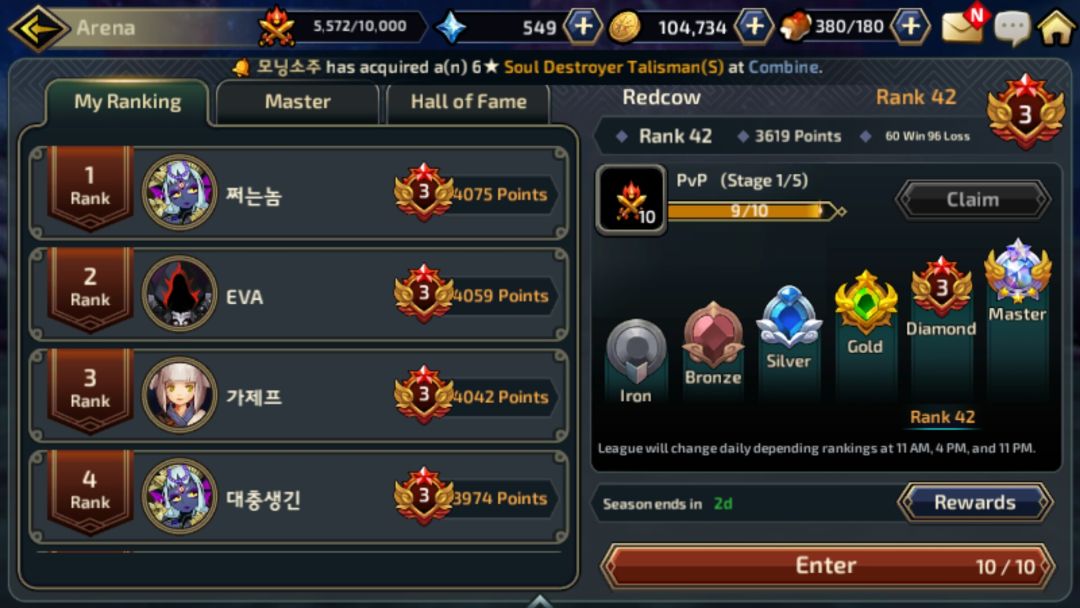The width and height of the screenshot is (1080, 608).
Task: Add gold coins with plus button
Action: click(754, 27)
